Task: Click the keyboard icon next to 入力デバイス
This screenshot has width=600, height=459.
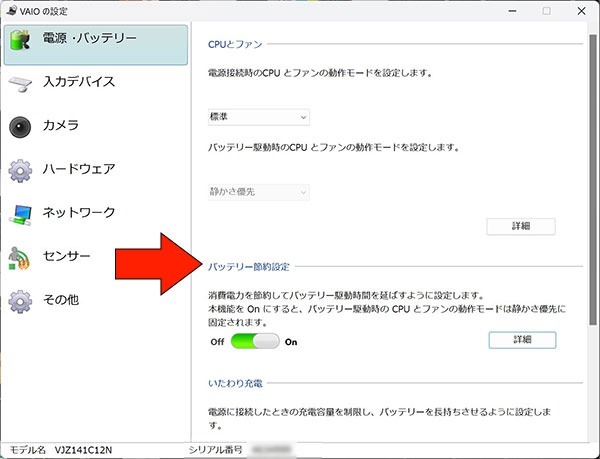Action: [x=20, y=84]
